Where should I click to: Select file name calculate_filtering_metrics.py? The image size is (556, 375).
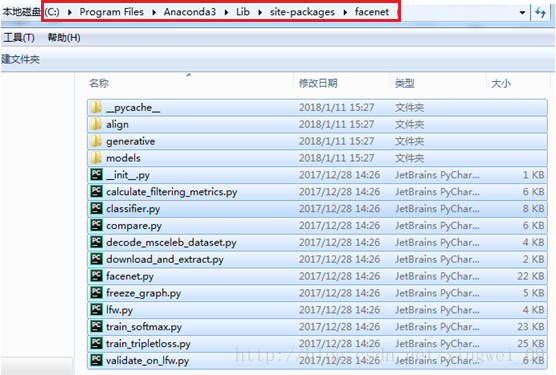click(172, 192)
